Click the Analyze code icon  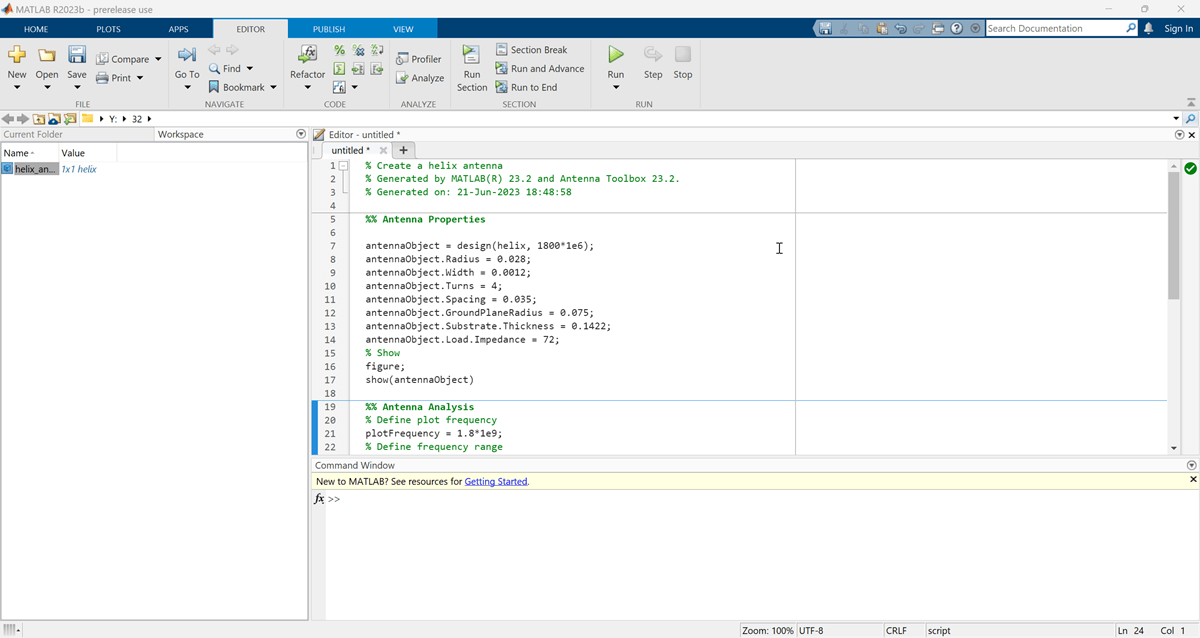coord(419,78)
